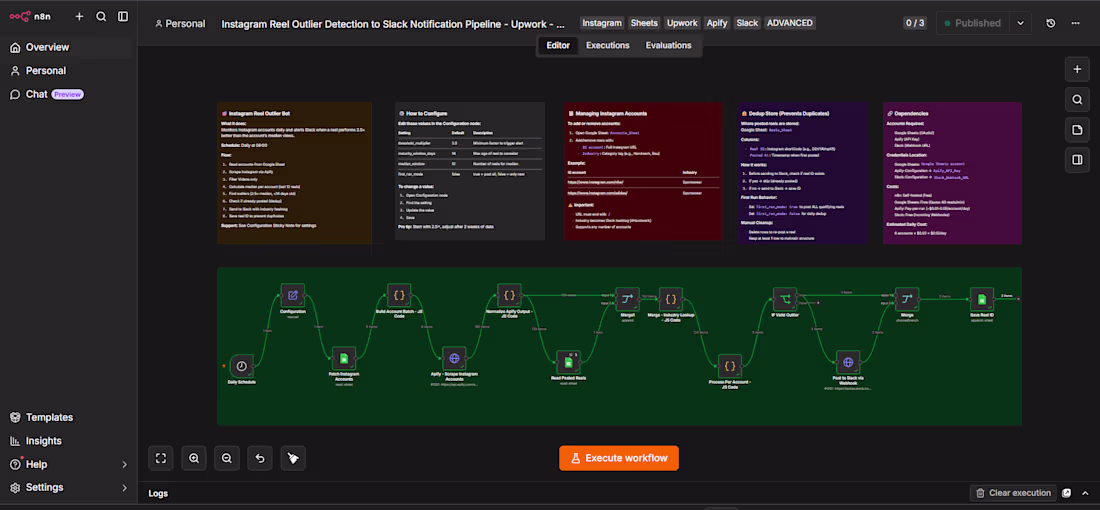
Task: Select the Merge chooseBranch node before Save Reel ID
Action: click(906, 299)
